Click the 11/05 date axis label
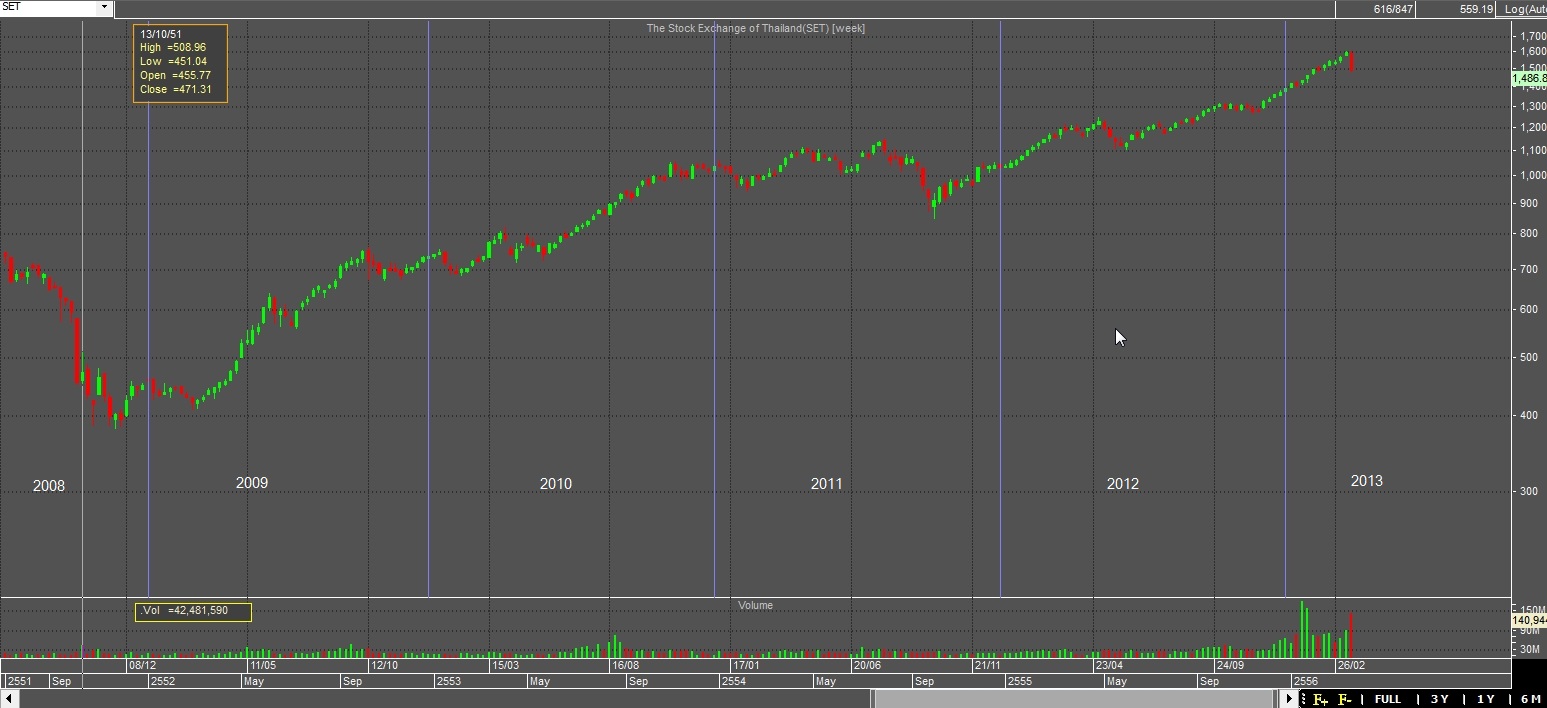 pos(263,665)
